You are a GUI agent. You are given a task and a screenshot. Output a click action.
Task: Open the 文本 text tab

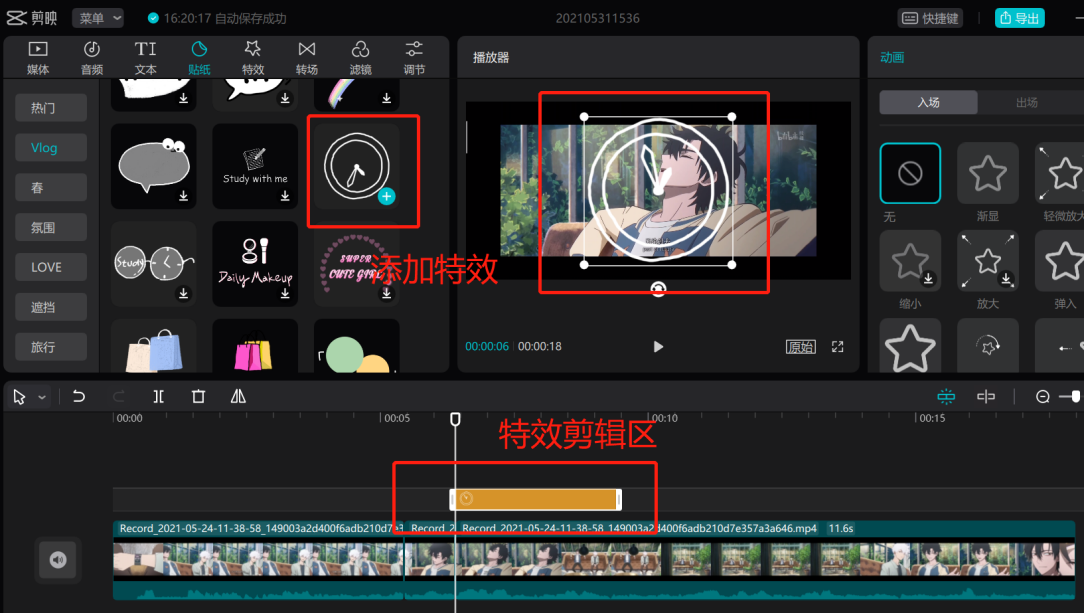[145, 58]
